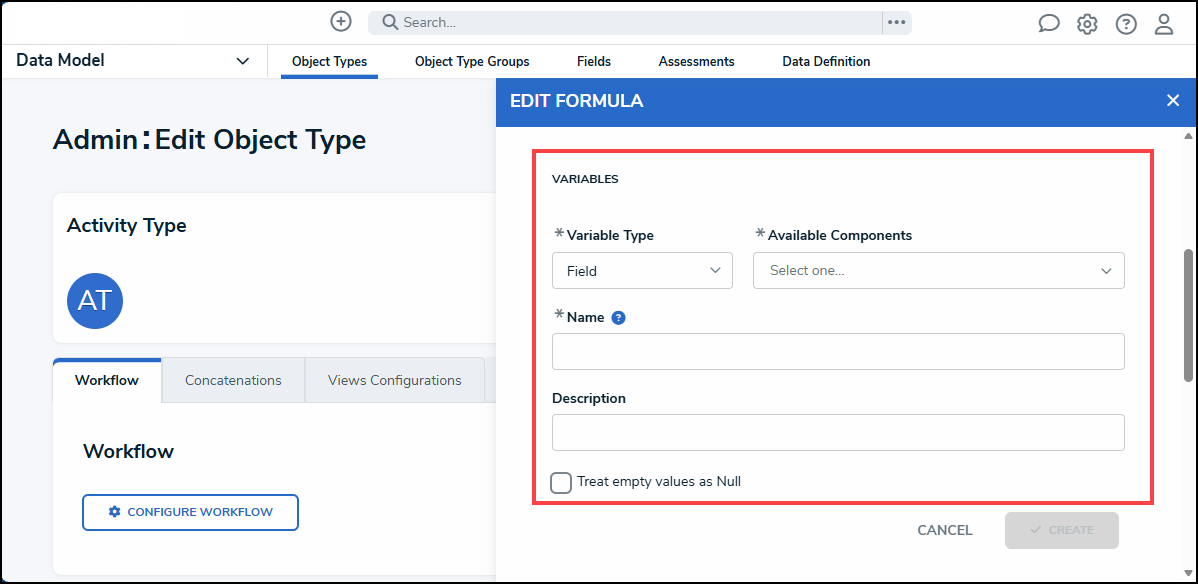
Task: Switch to the Object Type Groups tab
Action: (472, 62)
